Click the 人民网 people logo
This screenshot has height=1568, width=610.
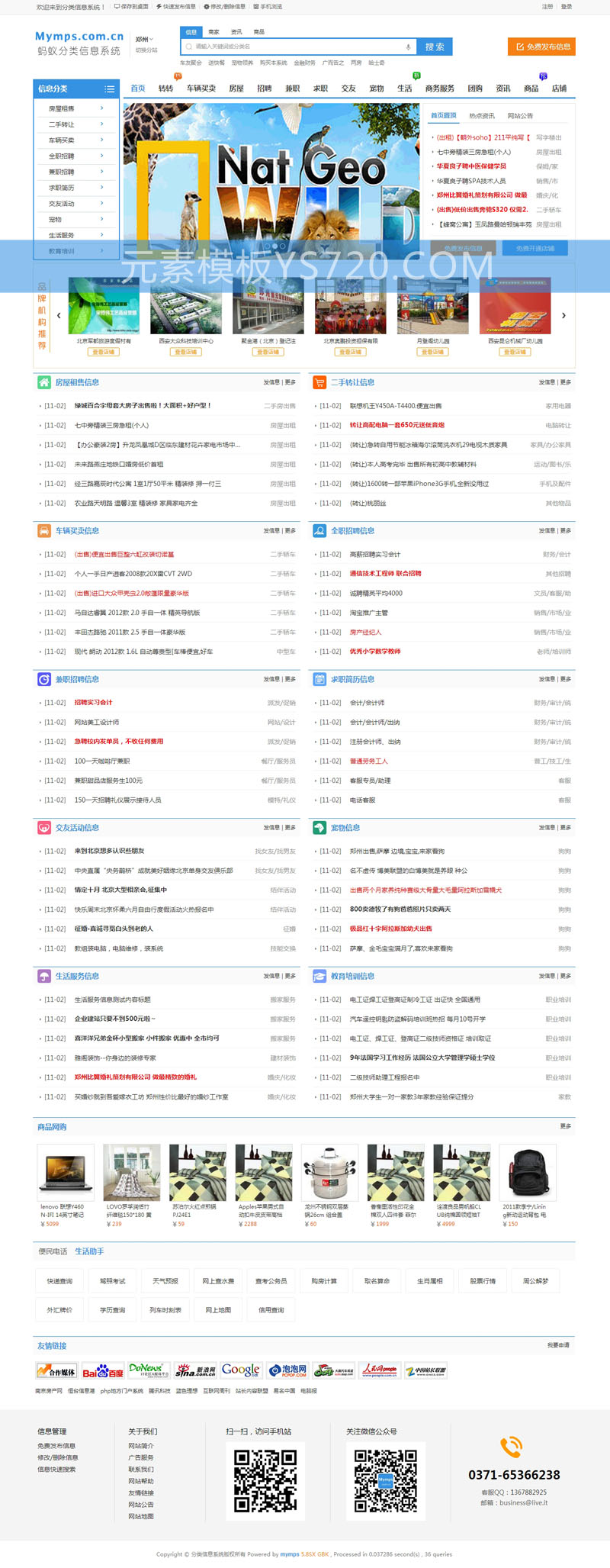click(x=380, y=1370)
